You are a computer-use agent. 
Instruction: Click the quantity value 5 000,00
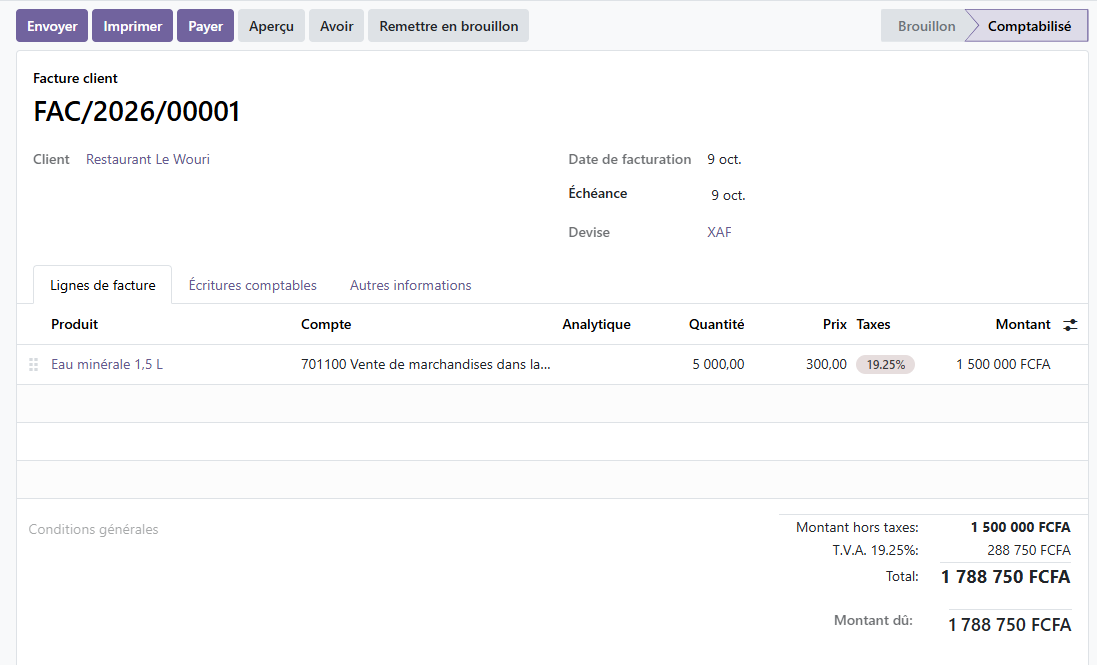click(x=718, y=364)
